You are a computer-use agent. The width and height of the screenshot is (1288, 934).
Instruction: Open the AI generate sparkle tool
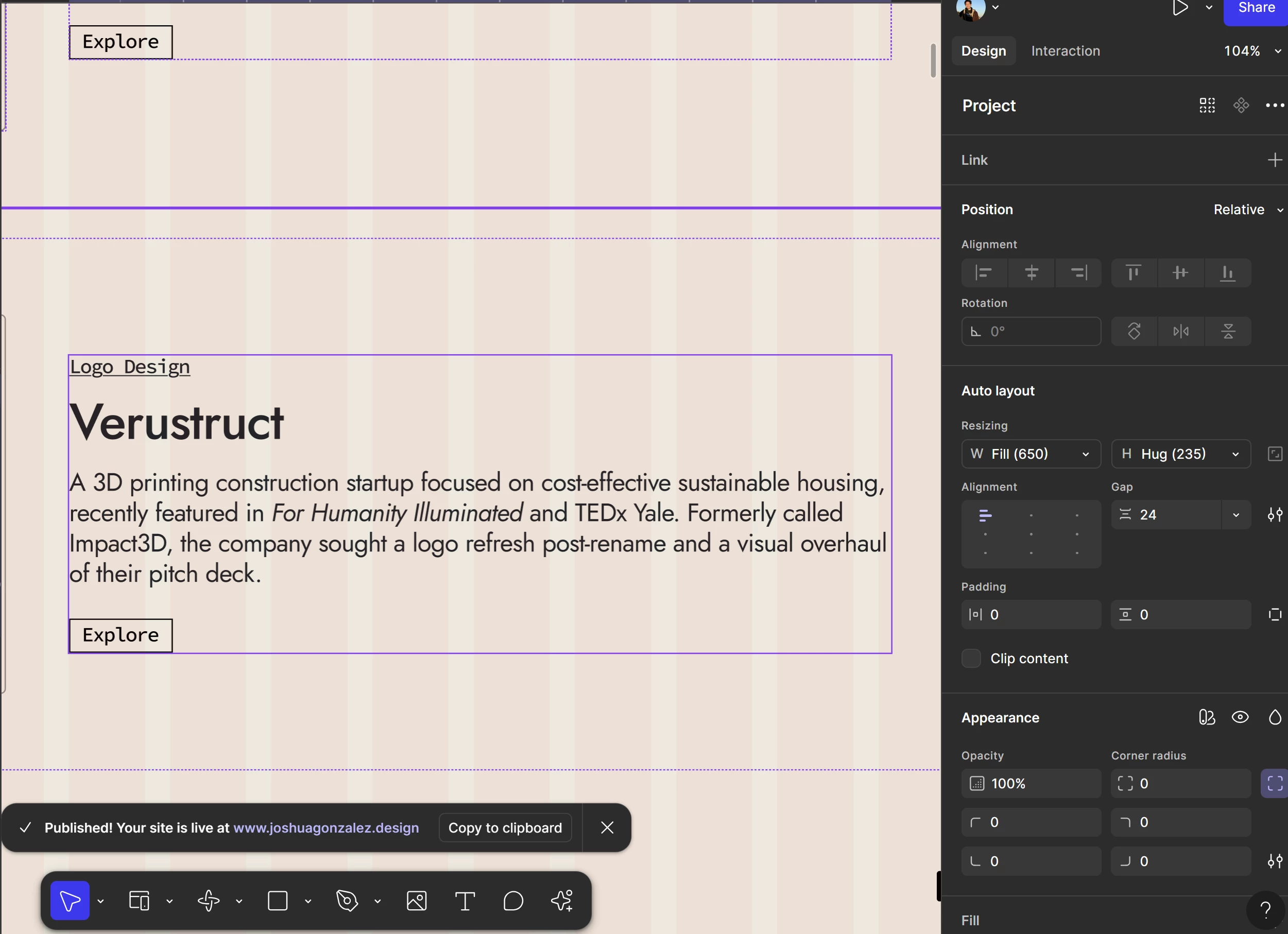(562, 901)
